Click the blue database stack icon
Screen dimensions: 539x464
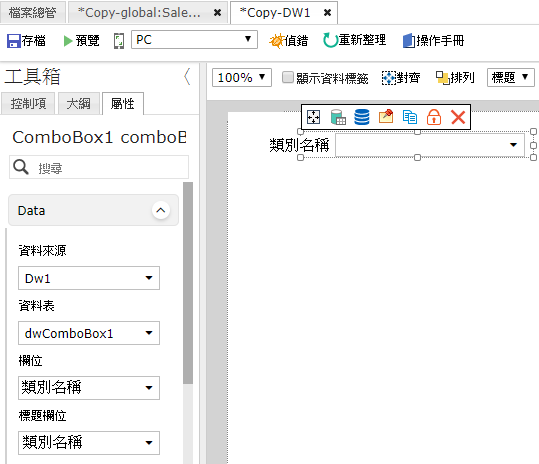tap(362, 117)
